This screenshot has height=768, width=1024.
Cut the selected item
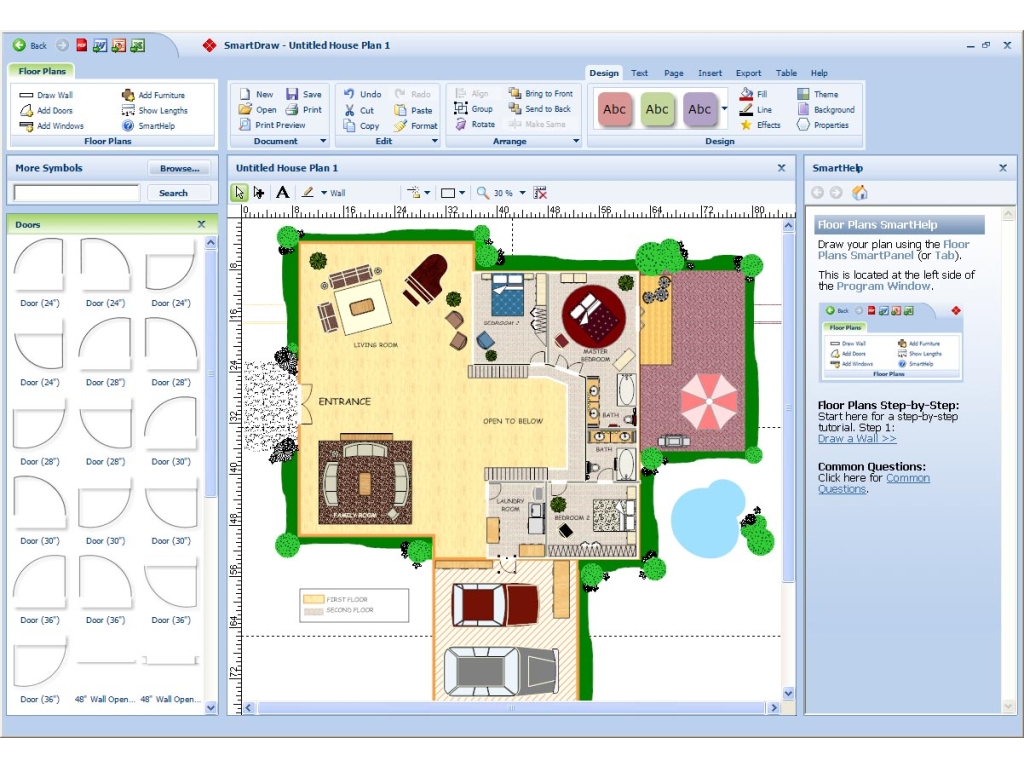[360, 110]
